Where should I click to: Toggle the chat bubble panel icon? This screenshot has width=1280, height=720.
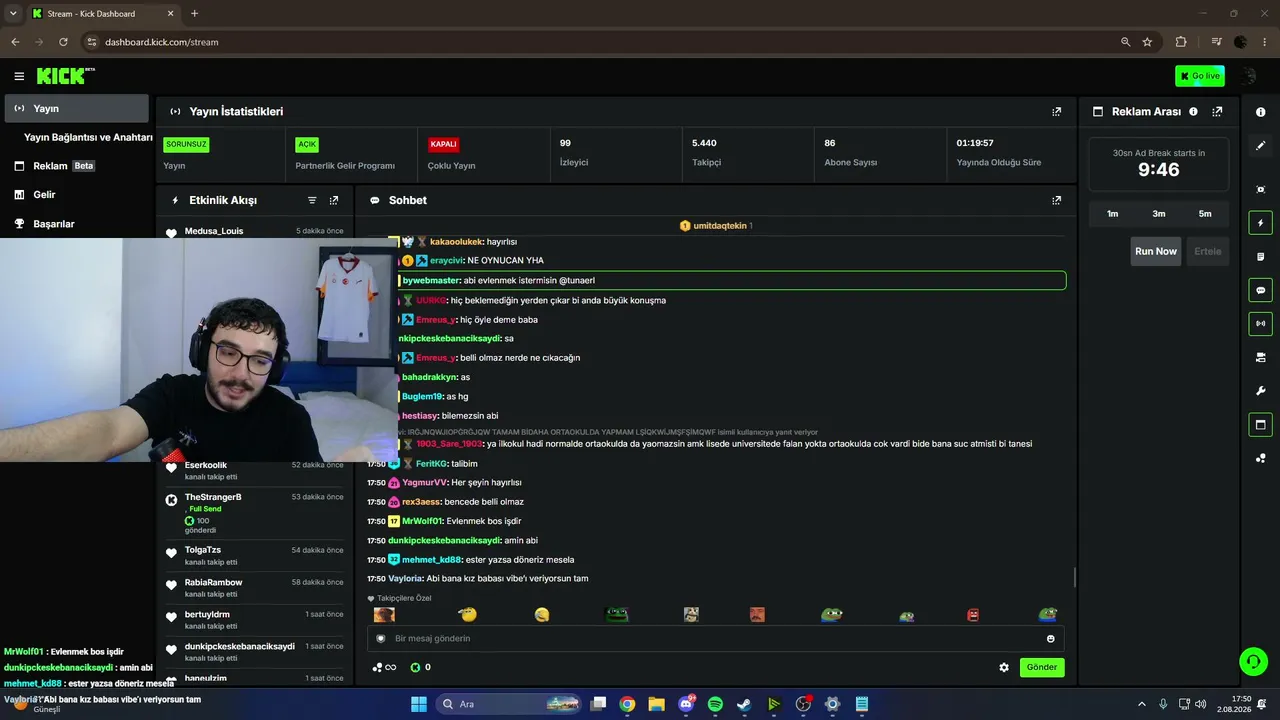(x=1260, y=290)
